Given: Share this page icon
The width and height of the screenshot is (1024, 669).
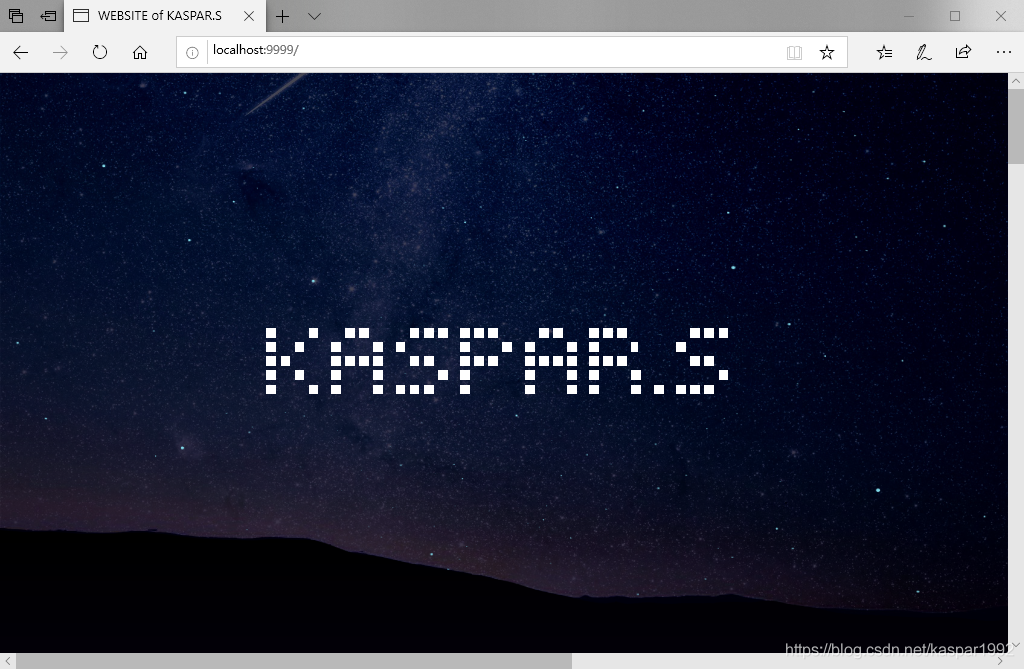Looking at the screenshot, I should (x=963, y=52).
